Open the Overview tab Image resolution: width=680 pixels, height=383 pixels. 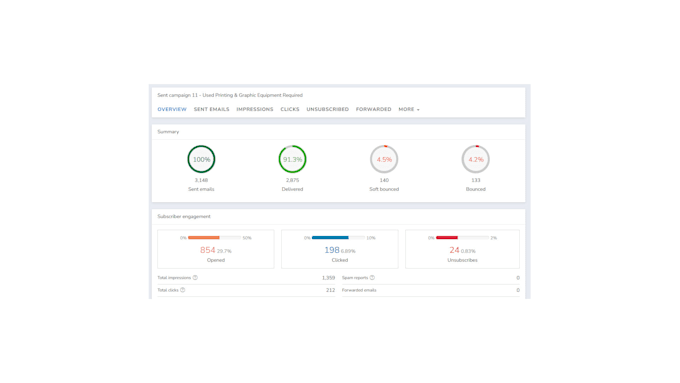coord(172,109)
